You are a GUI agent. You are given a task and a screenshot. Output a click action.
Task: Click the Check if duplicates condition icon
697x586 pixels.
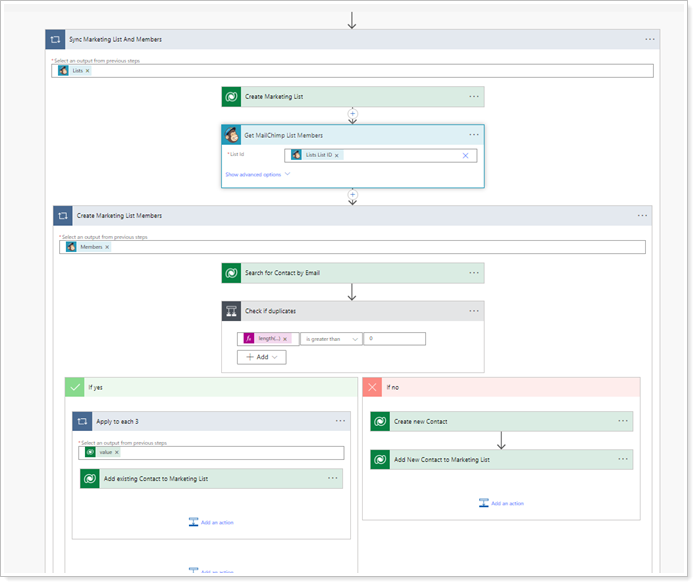click(231, 311)
